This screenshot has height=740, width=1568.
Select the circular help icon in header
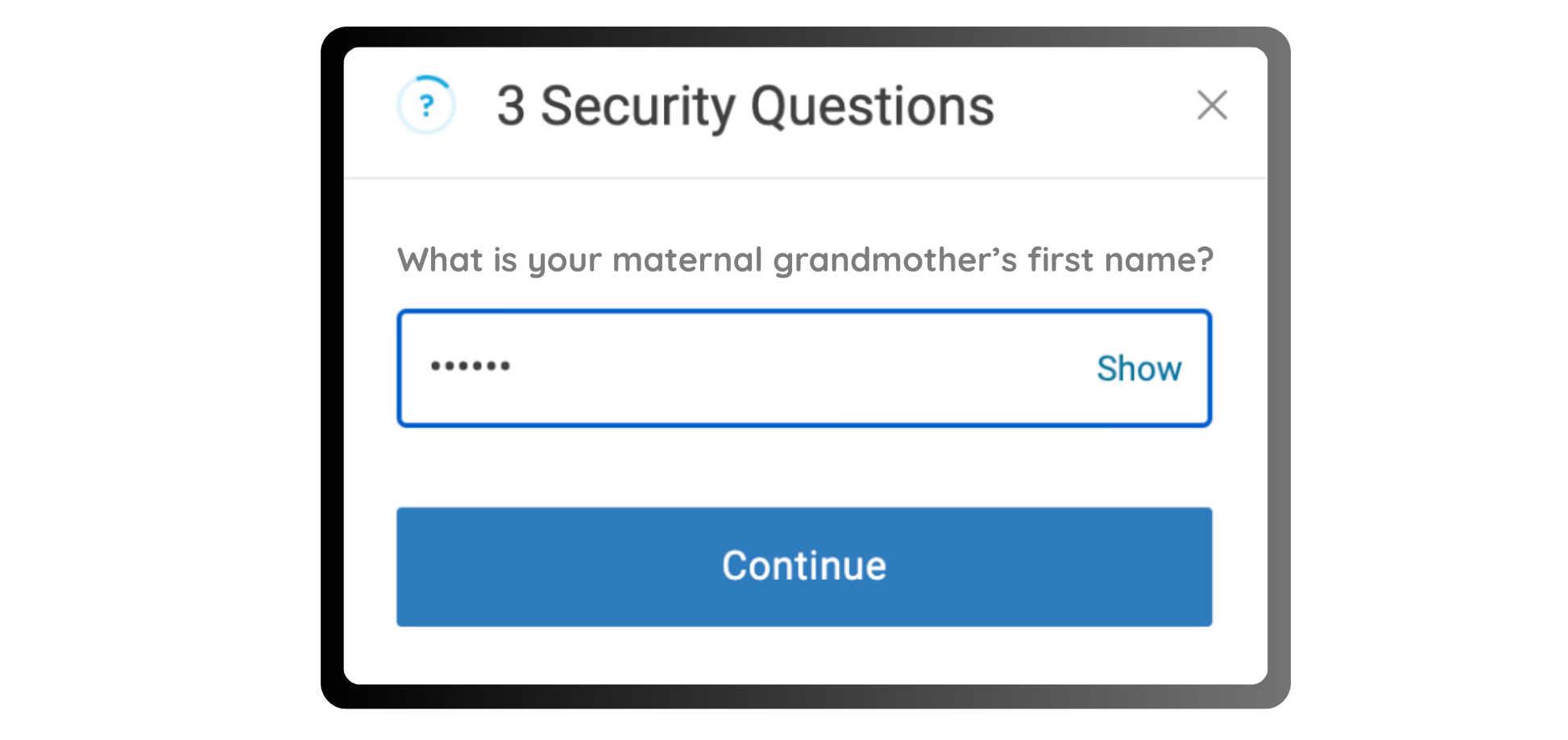pos(426,105)
